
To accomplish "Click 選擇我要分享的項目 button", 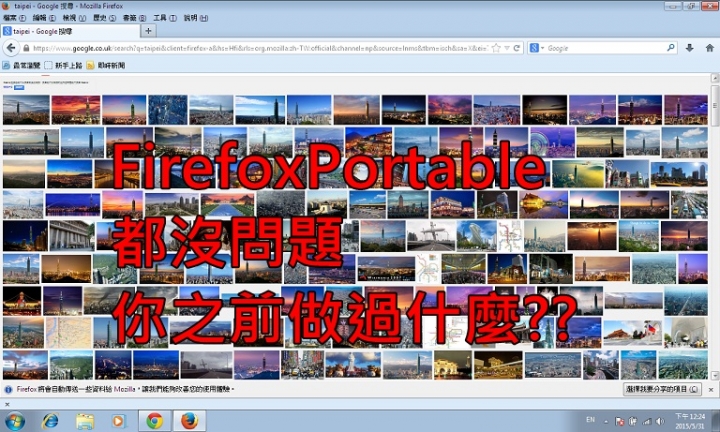I will point(662,389).
